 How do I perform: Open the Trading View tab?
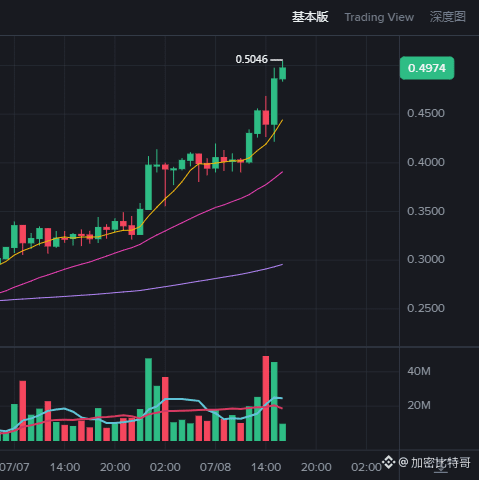pos(379,17)
